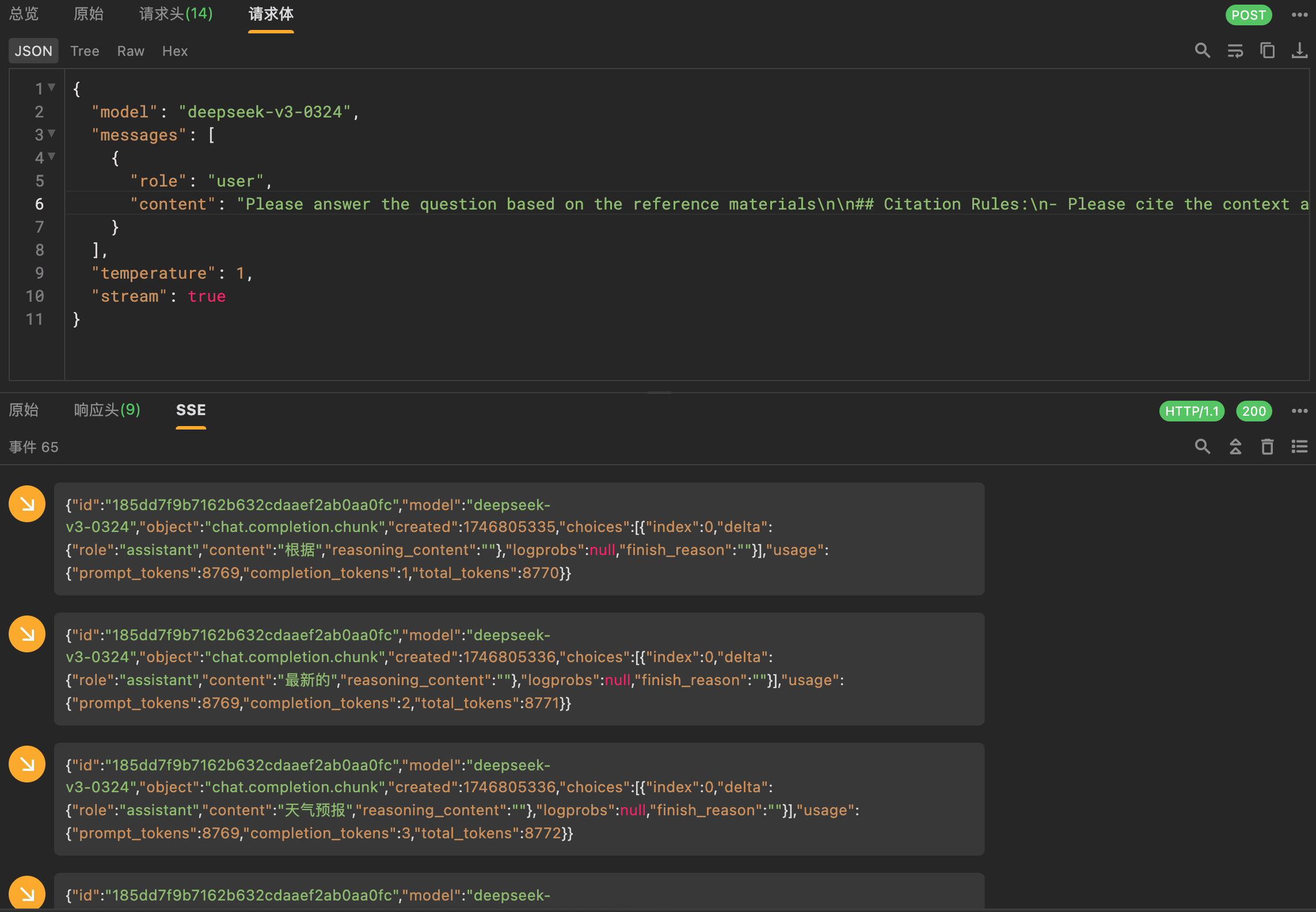Viewport: 1316px width, 912px height.
Task: Click the first SSE event arrow icon
Action: coord(27,504)
